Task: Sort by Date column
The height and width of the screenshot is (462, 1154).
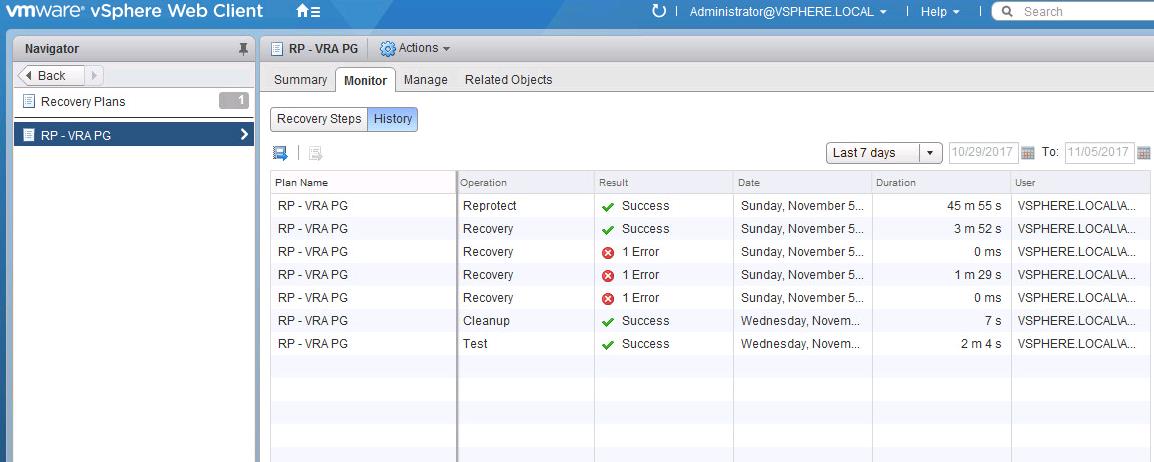Action: pyautogui.click(x=803, y=182)
